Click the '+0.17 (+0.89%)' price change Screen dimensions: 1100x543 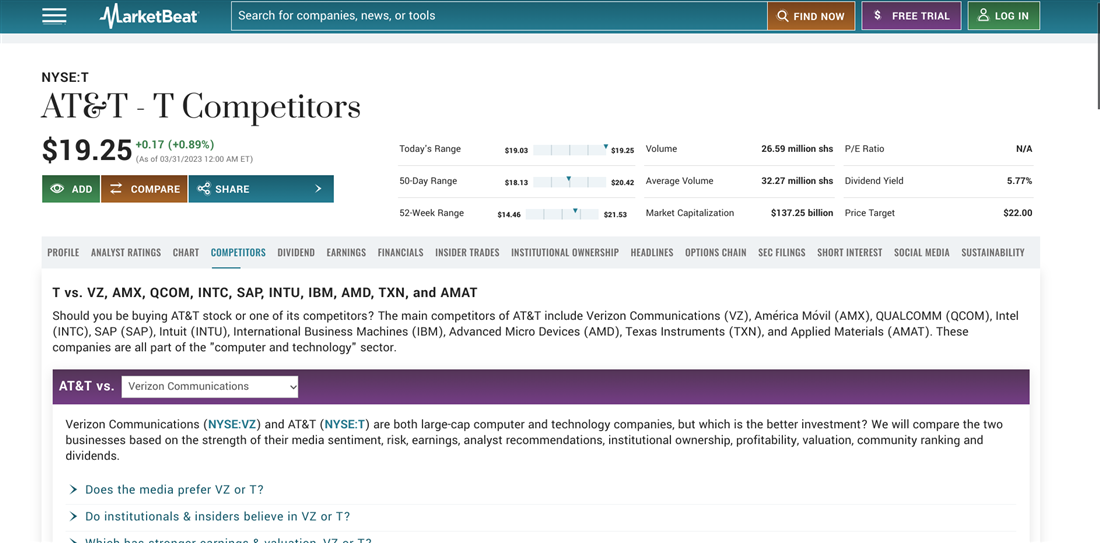[x=175, y=145]
